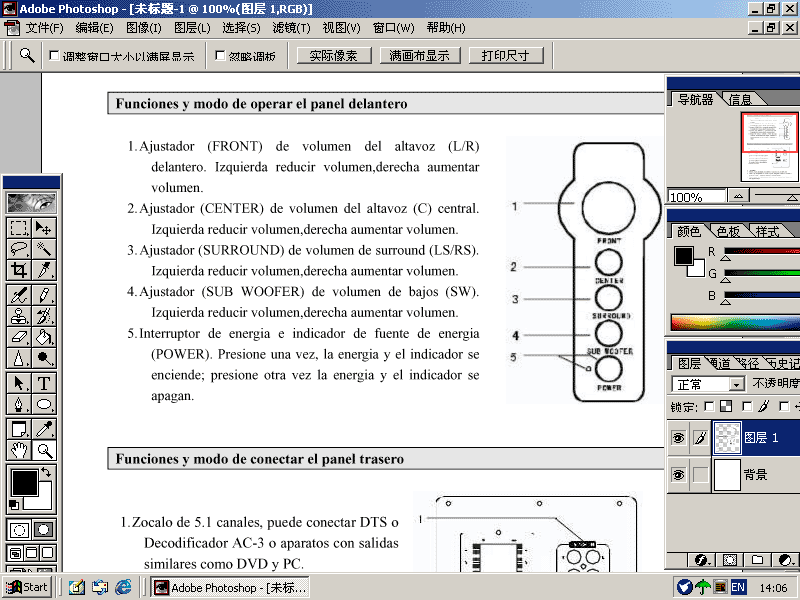This screenshot has height=600, width=800.
Task: Select the Hand tool
Action: [19, 450]
